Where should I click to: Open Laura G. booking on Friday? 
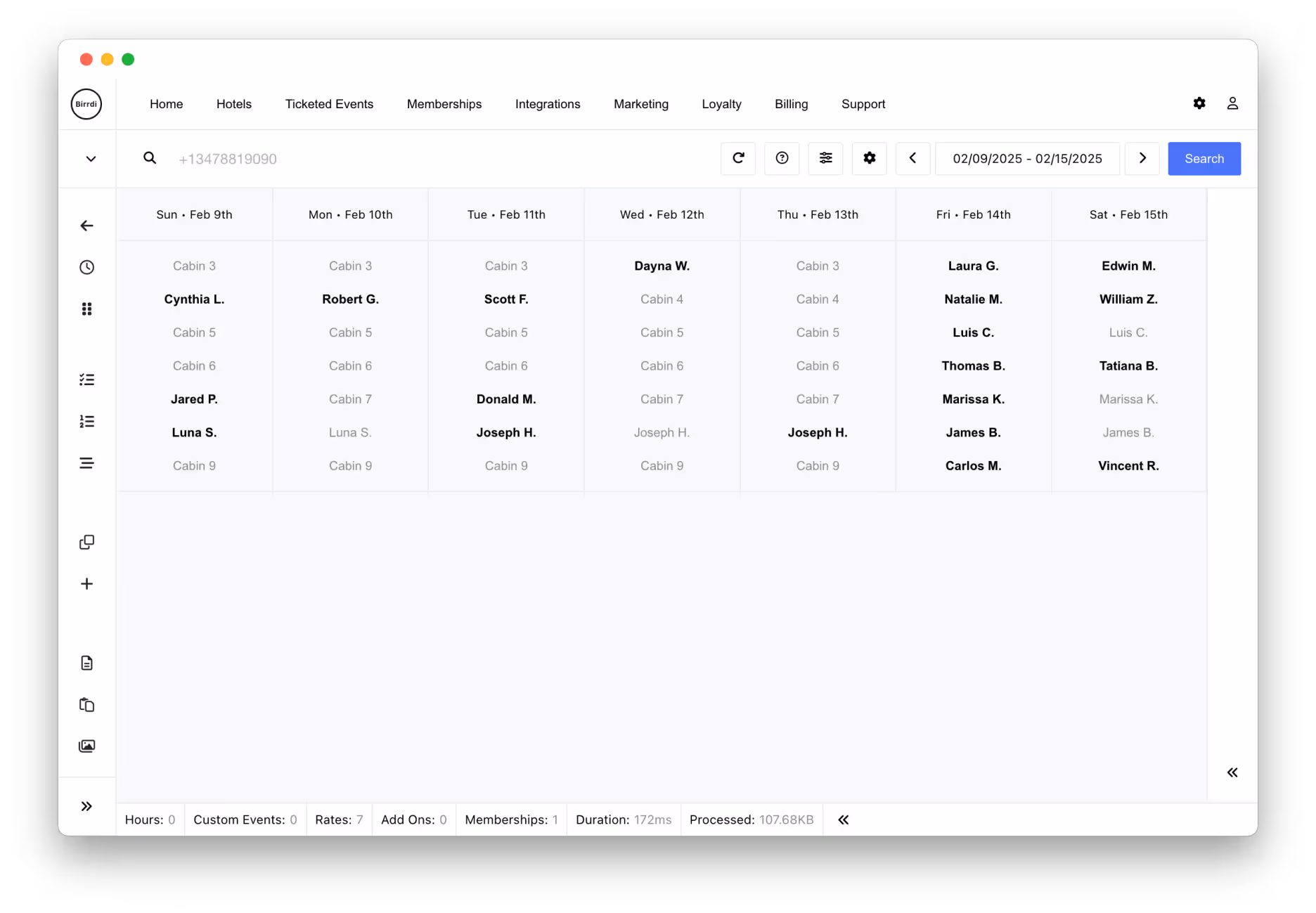click(x=973, y=266)
